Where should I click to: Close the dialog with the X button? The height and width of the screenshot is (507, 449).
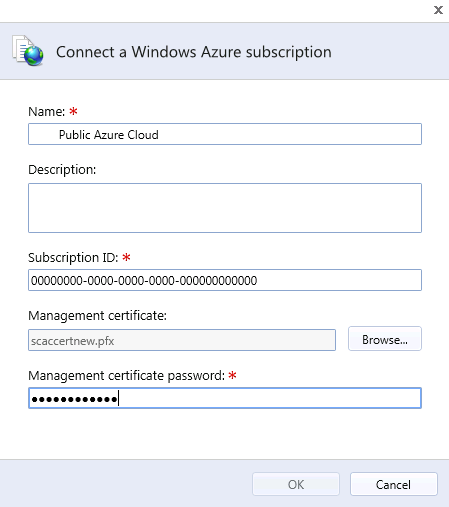pyautogui.click(x=438, y=10)
